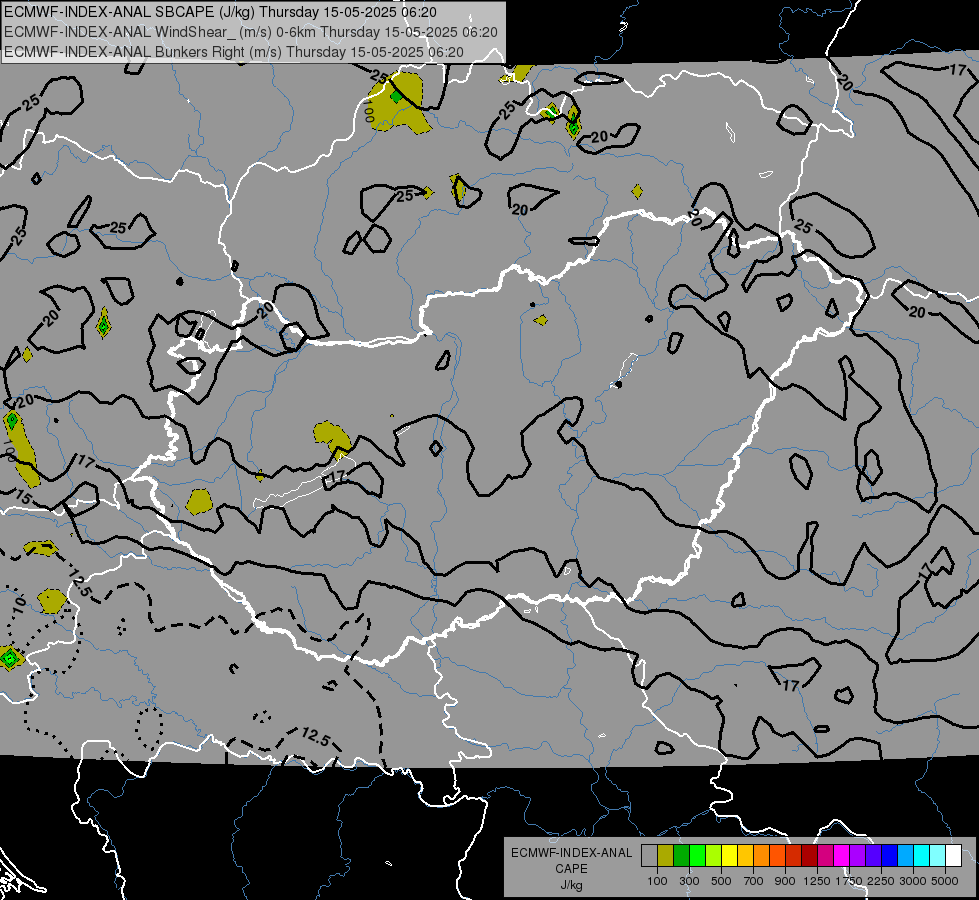Click the 15 contour label on the map
This screenshot has height=900, width=979.
tap(23, 498)
